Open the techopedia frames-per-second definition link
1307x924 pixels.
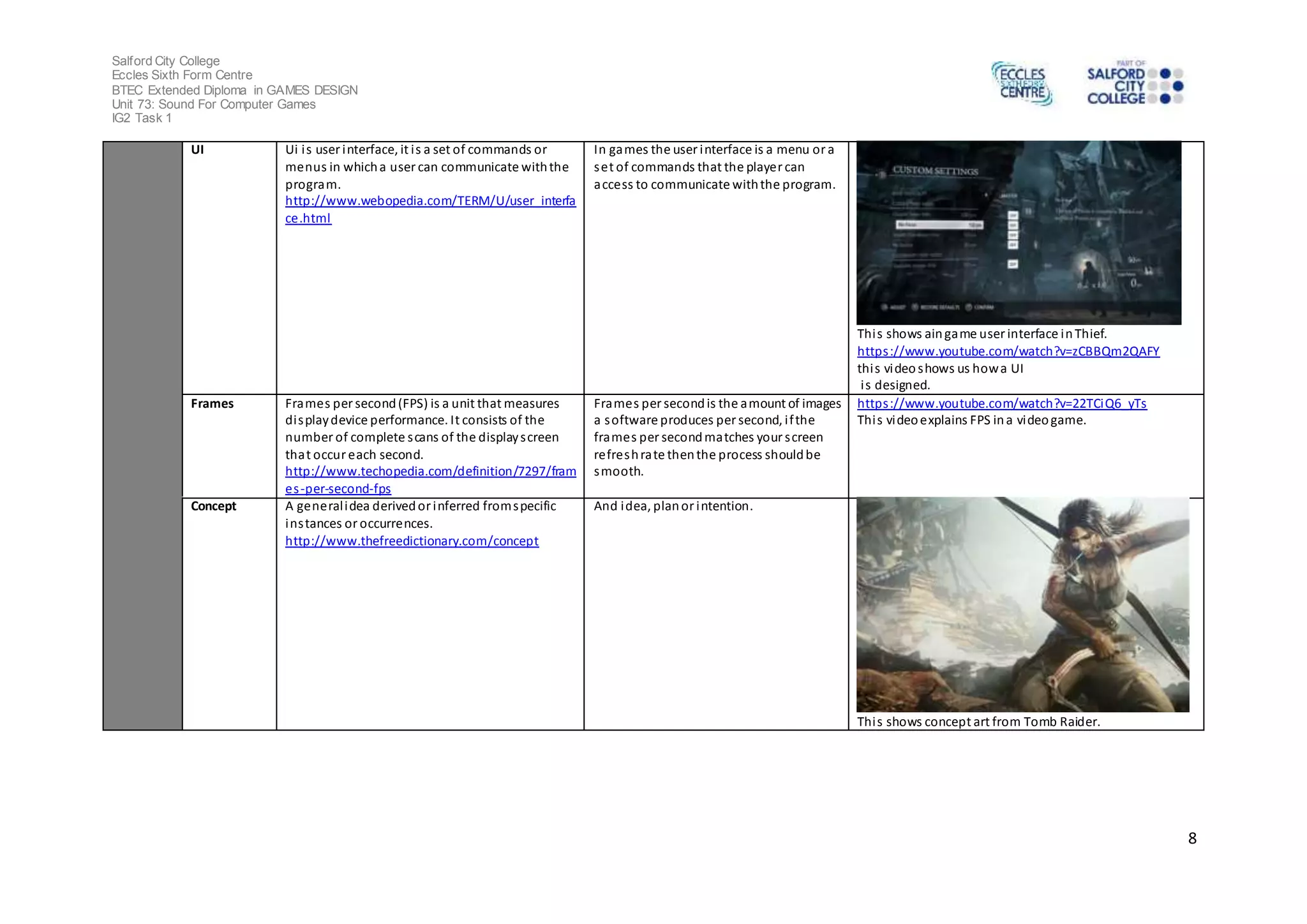[x=430, y=480]
